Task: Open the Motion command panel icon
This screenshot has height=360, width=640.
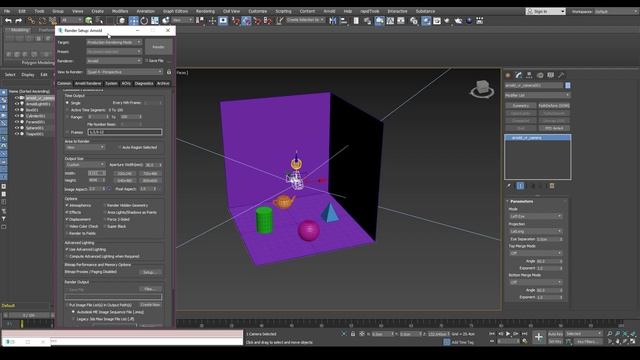Action: click(540, 75)
